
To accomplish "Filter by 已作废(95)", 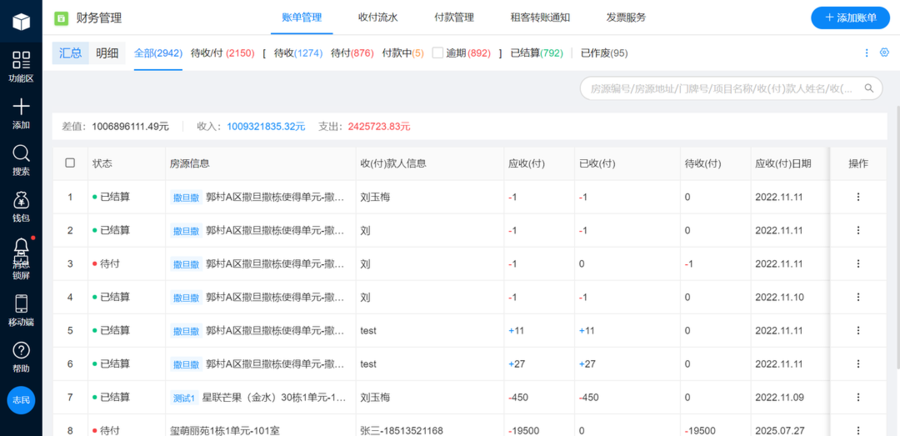I will pyautogui.click(x=604, y=53).
